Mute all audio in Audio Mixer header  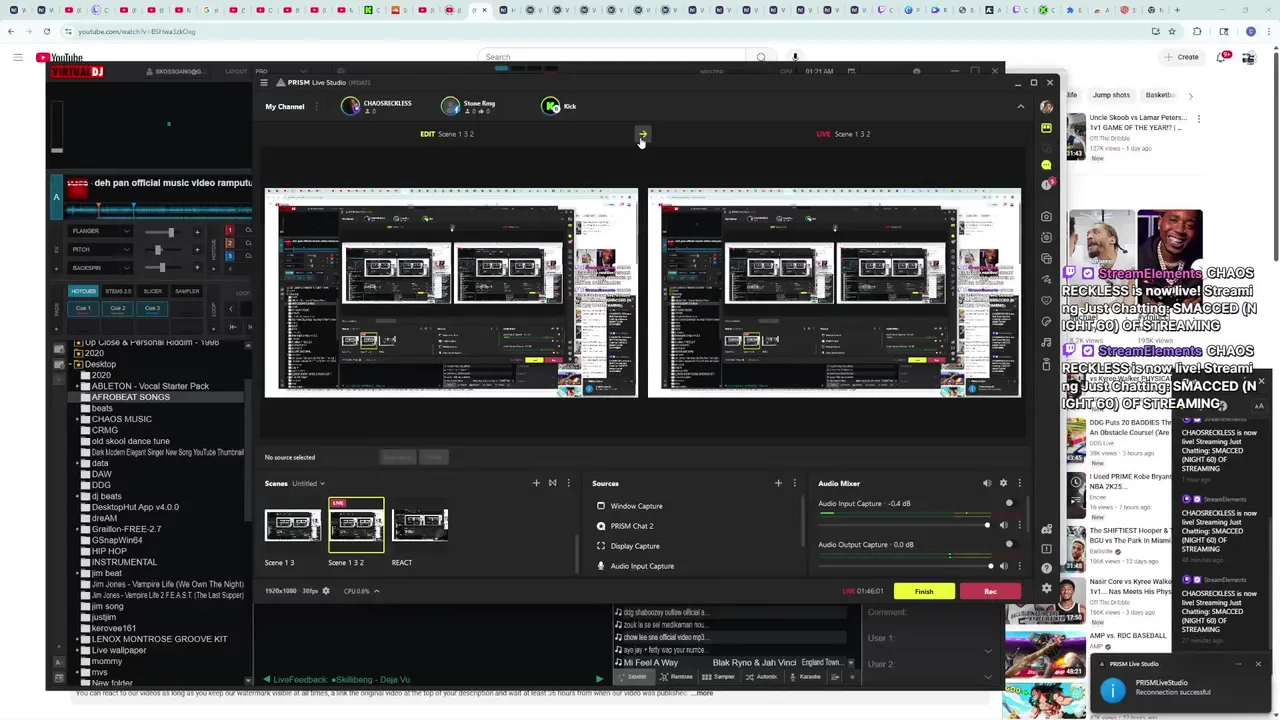click(987, 483)
